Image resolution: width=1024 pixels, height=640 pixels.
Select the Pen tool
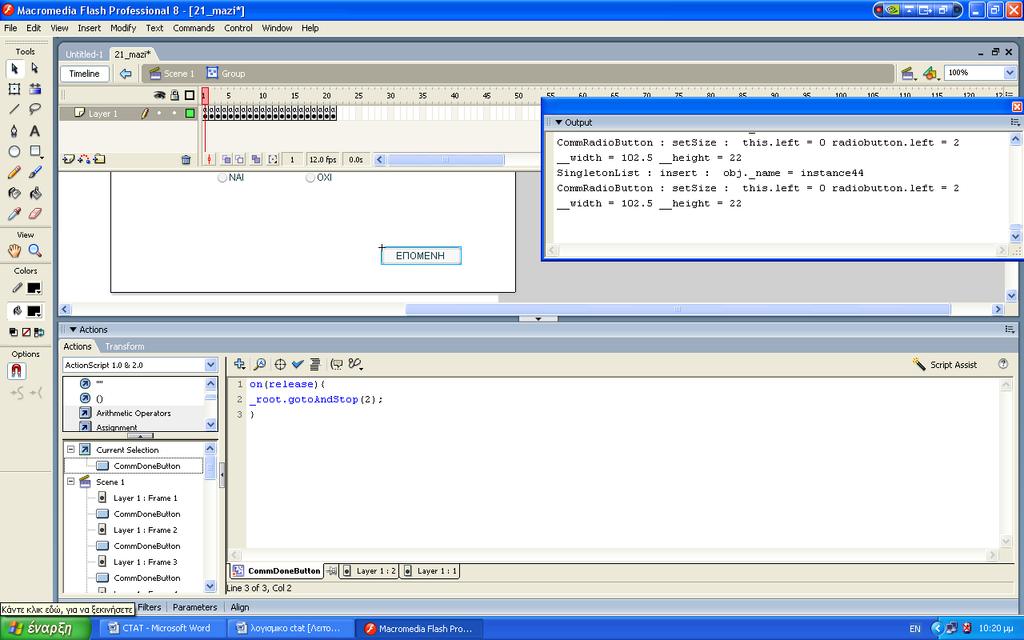click(x=14, y=131)
